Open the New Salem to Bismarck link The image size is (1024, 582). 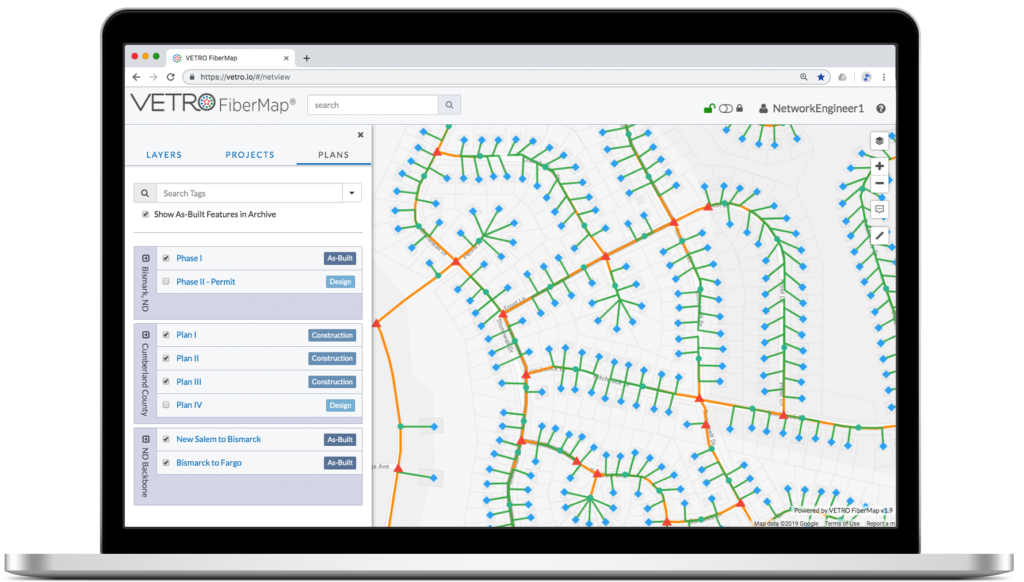219,440
